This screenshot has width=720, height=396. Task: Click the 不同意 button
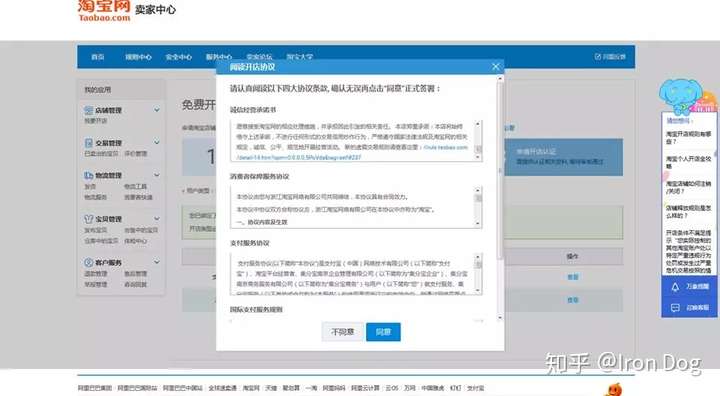click(343, 332)
